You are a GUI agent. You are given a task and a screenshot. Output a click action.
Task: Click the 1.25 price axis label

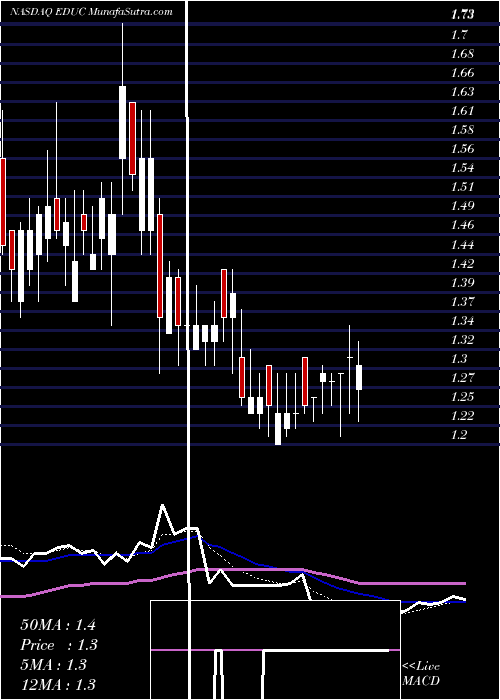click(x=462, y=396)
